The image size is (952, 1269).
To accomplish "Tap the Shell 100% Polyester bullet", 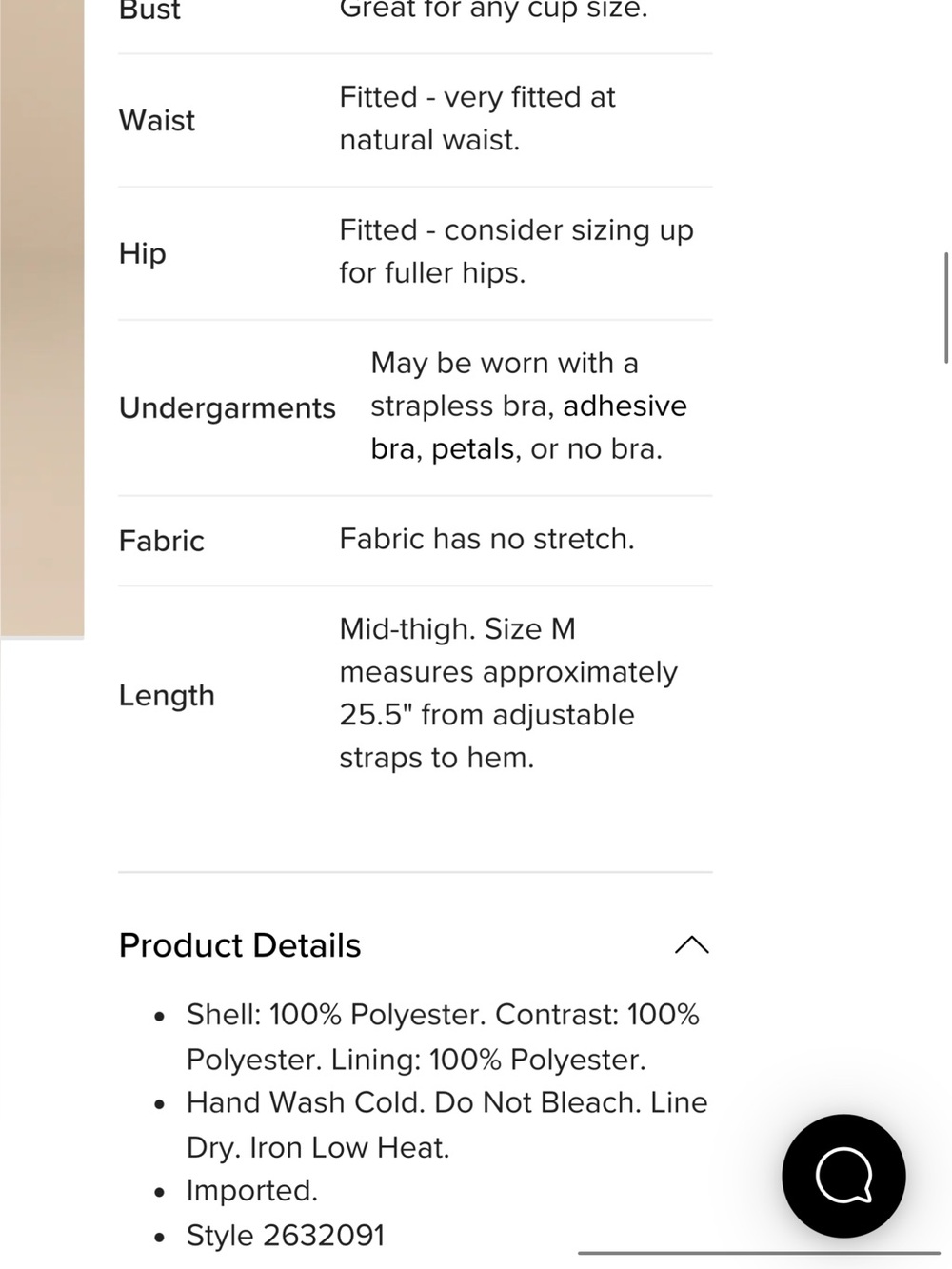I will coord(443,1037).
